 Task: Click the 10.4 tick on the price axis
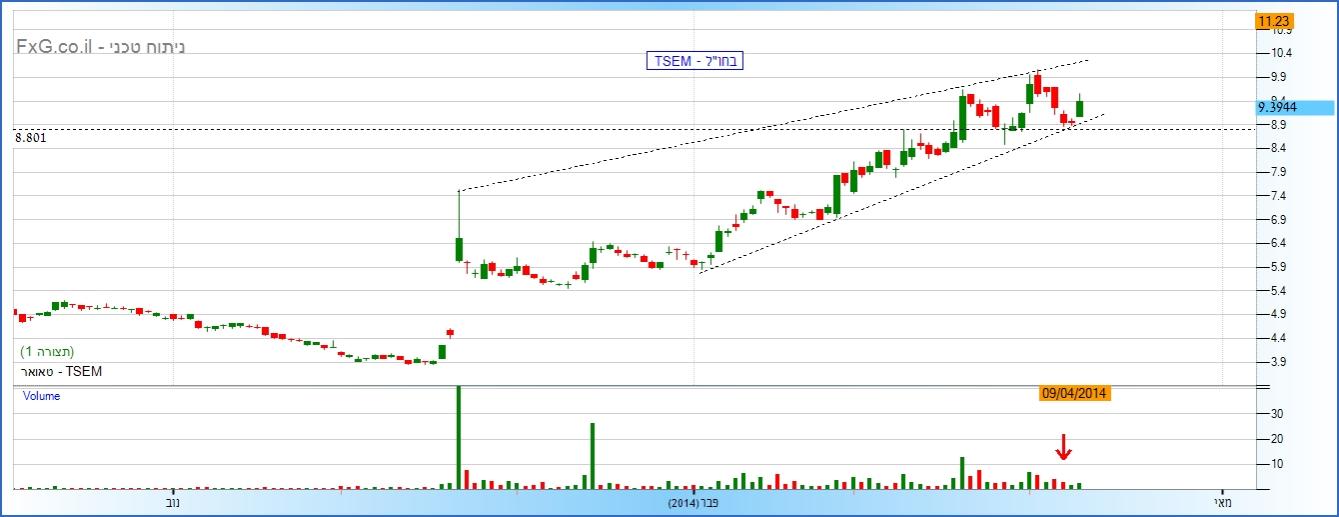click(1278, 53)
